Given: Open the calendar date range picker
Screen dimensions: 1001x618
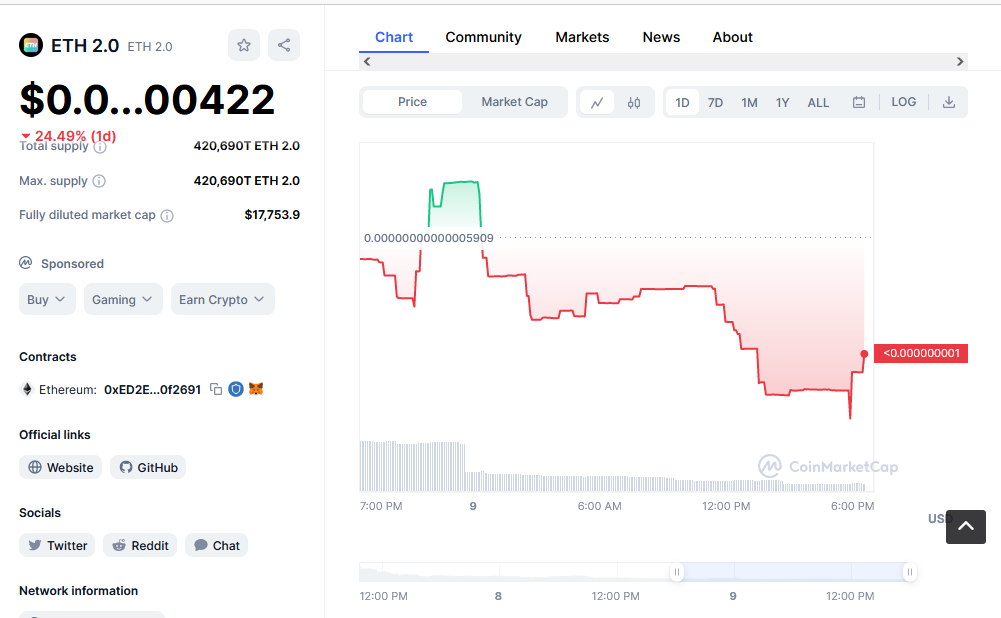Looking at the screenshot, I should point(859,102).
